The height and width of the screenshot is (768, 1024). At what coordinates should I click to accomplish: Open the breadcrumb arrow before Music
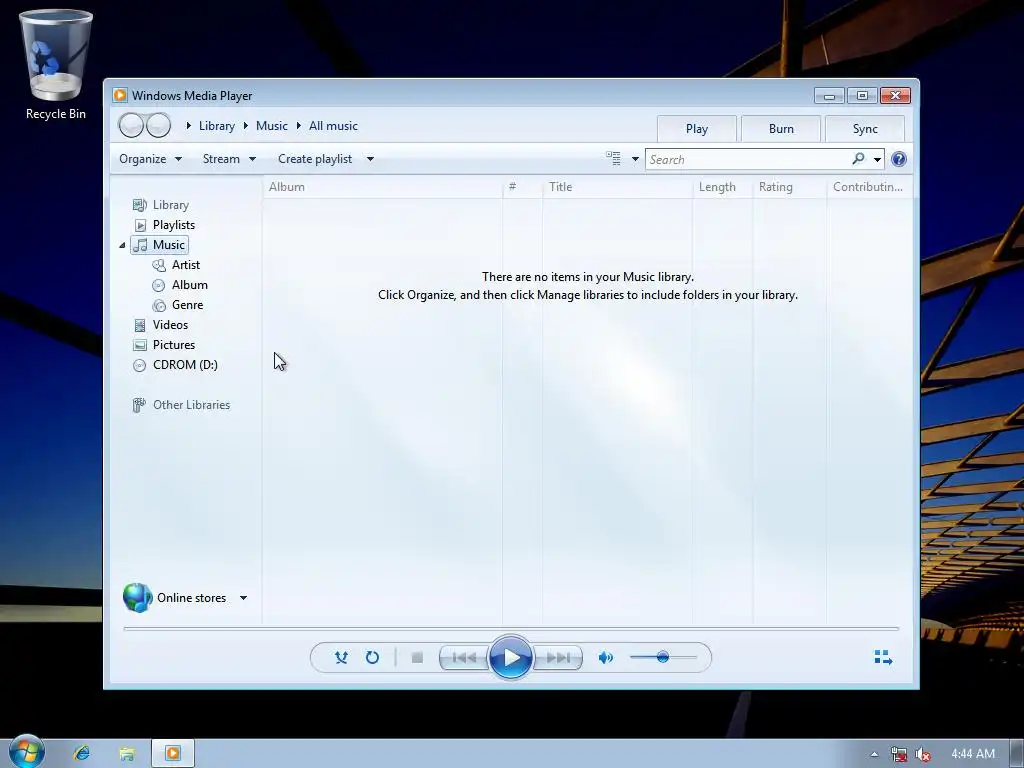pyautogui.click(x=246, y=125)
